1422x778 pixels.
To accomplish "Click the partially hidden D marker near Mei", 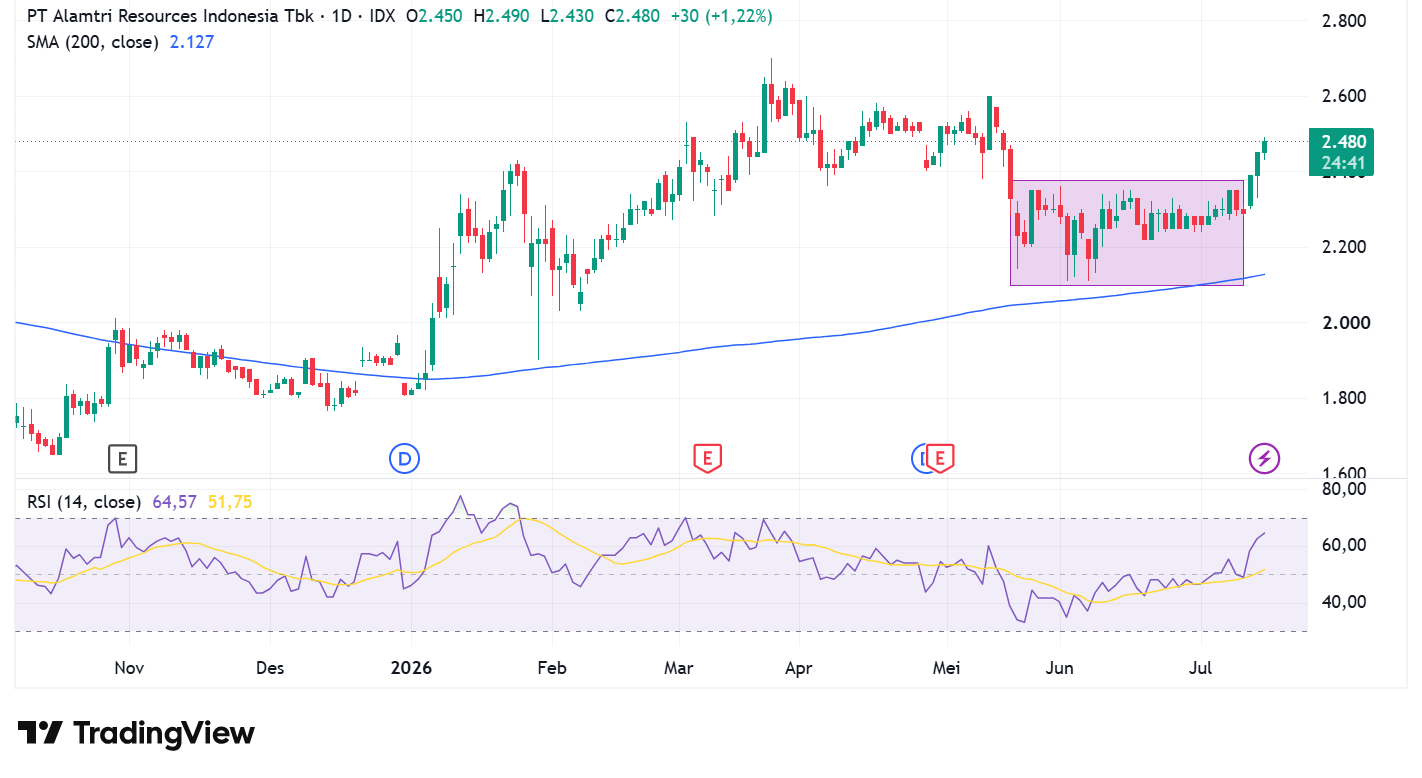I will (919, 459).
